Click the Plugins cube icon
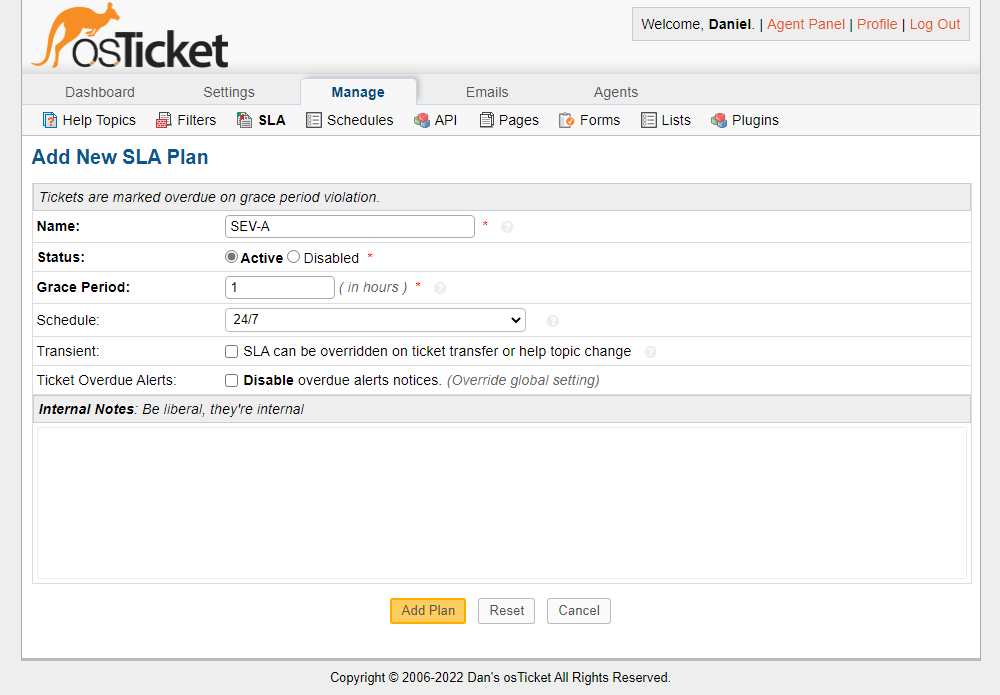 tap(719, 120)
